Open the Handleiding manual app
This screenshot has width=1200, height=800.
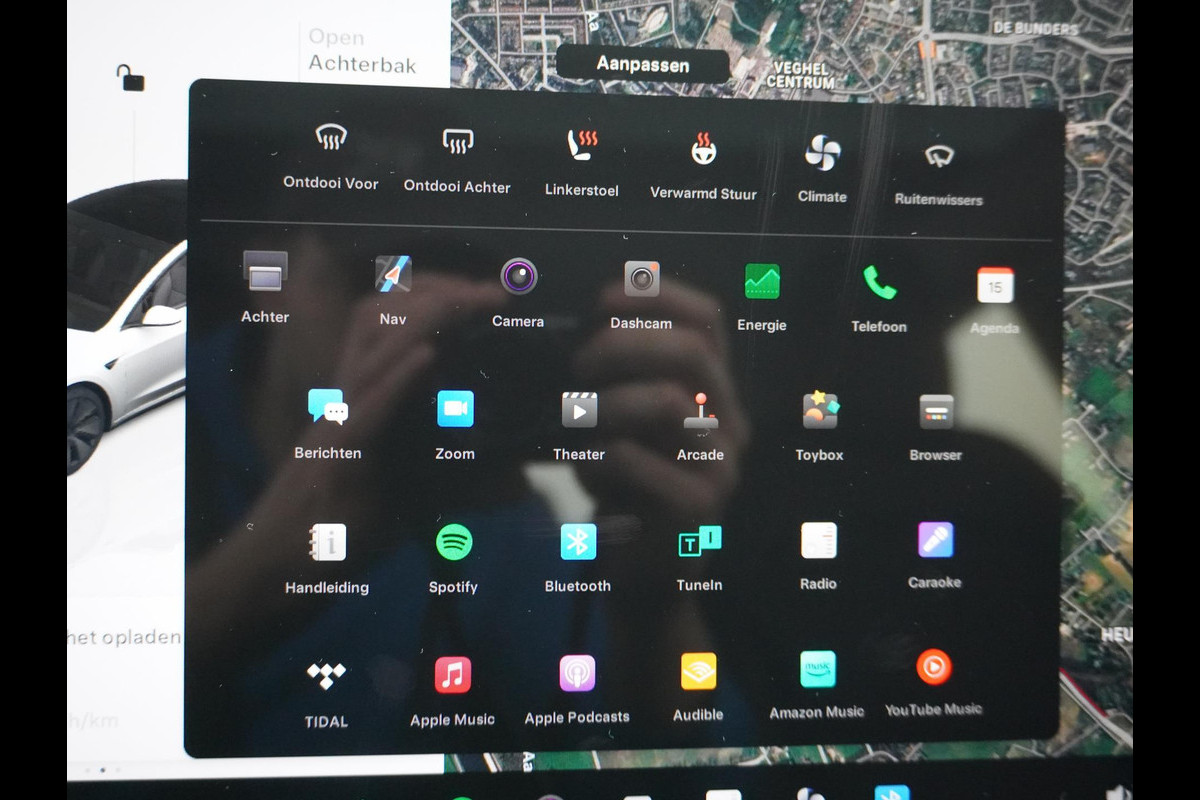point(327,542)
